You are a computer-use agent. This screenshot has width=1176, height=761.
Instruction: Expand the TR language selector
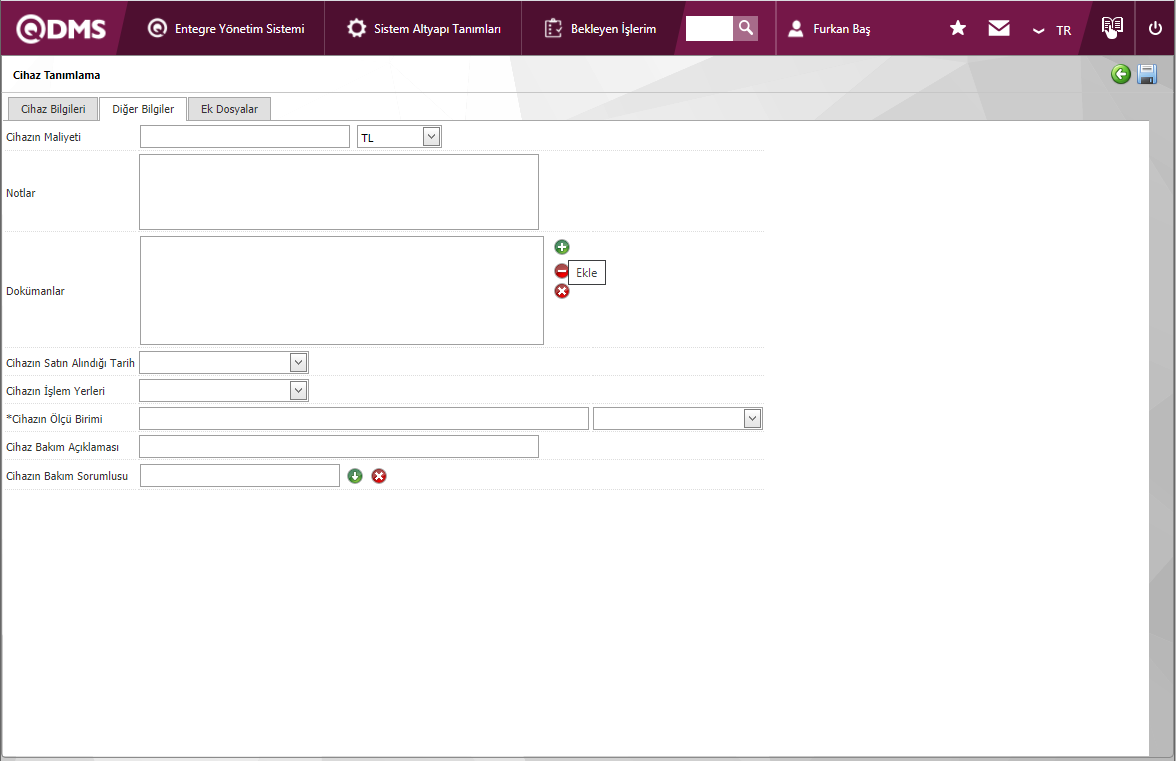click(1052, 30)
